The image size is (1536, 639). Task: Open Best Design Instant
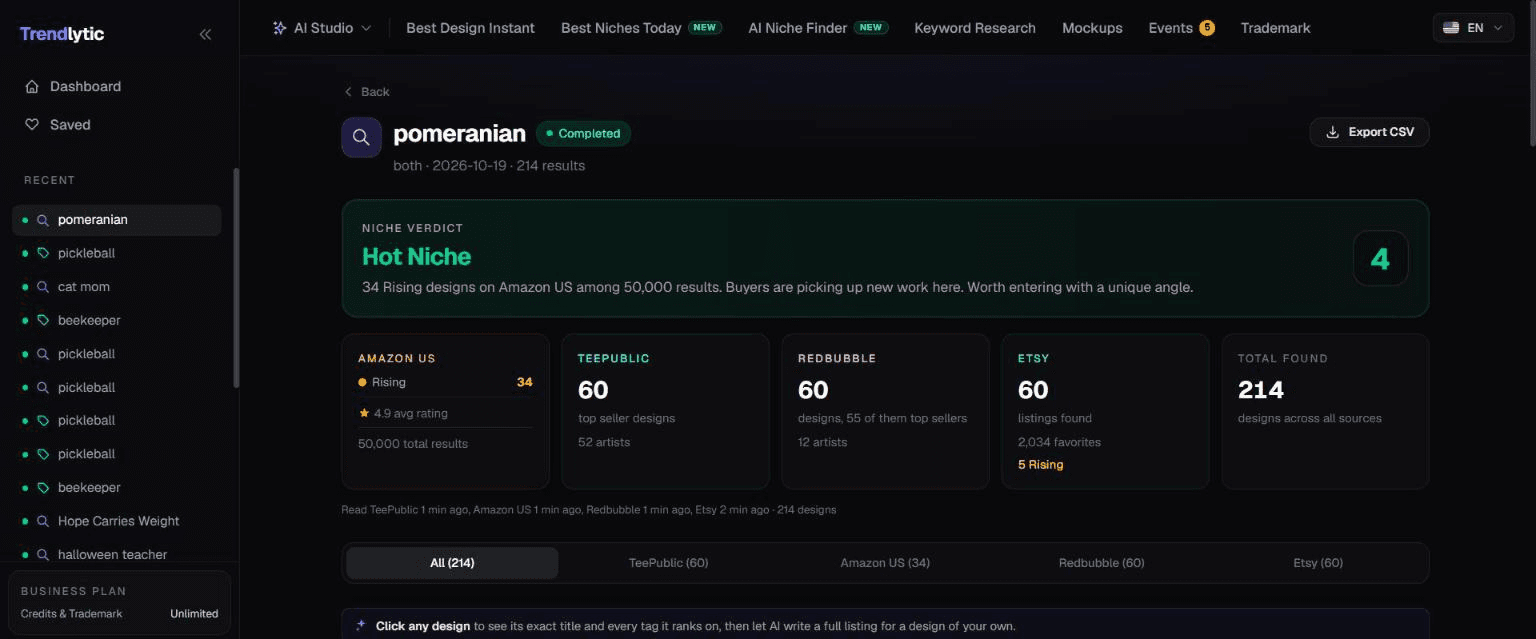470,28
